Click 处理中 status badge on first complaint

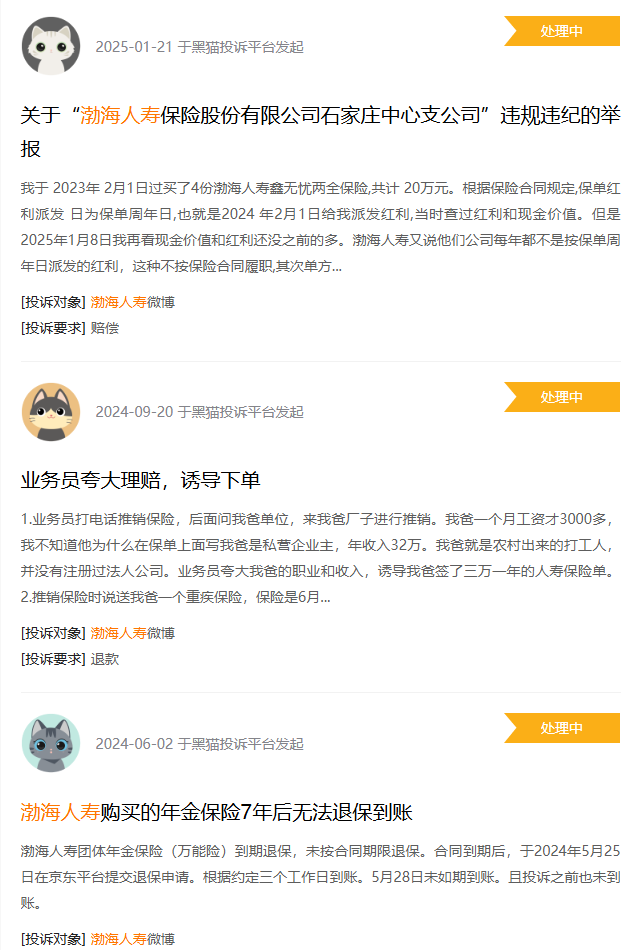[562, 31]
